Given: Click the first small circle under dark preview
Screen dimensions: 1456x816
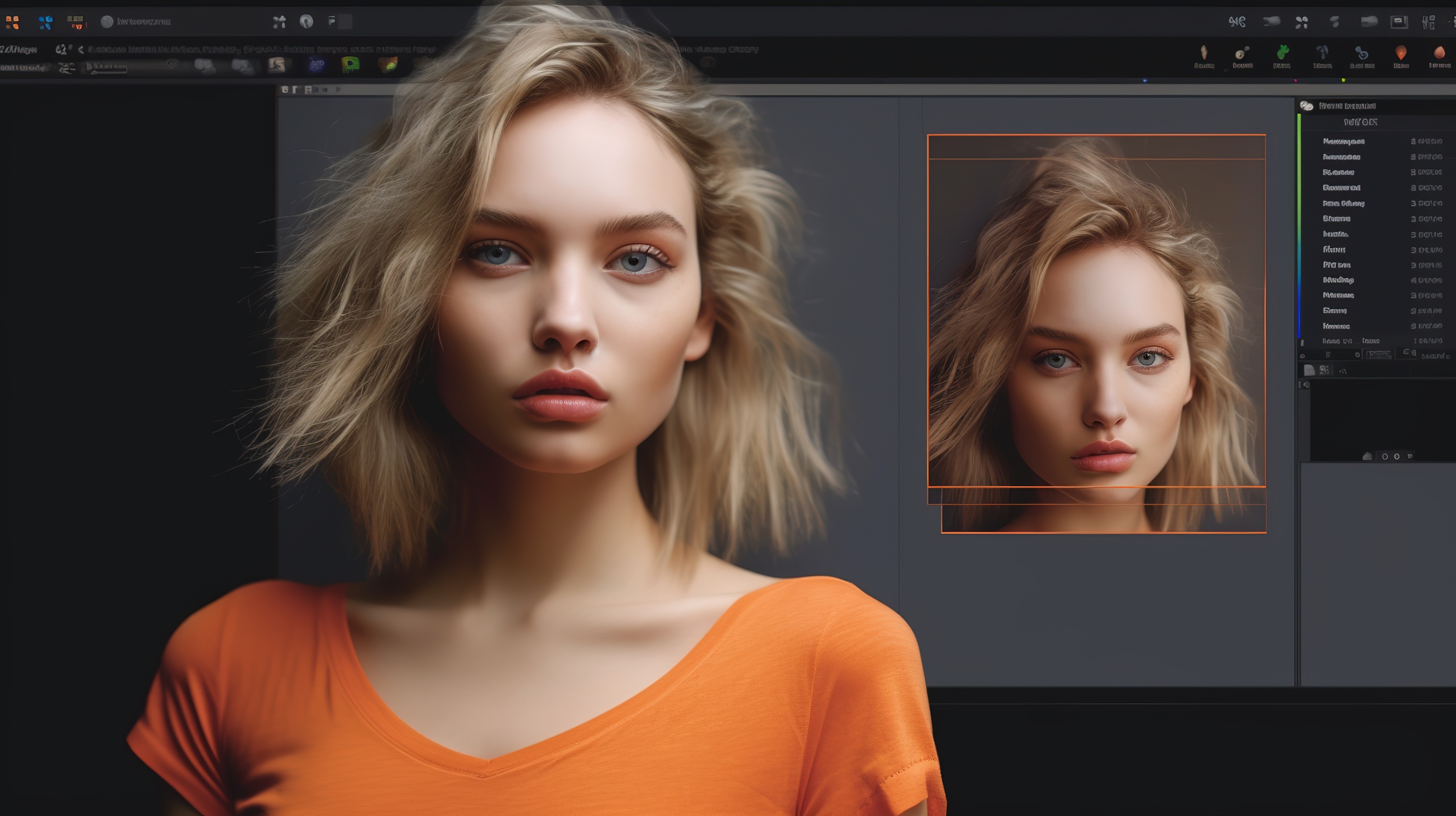Looking at the screenshot, I should click(x=1385, y=456).
